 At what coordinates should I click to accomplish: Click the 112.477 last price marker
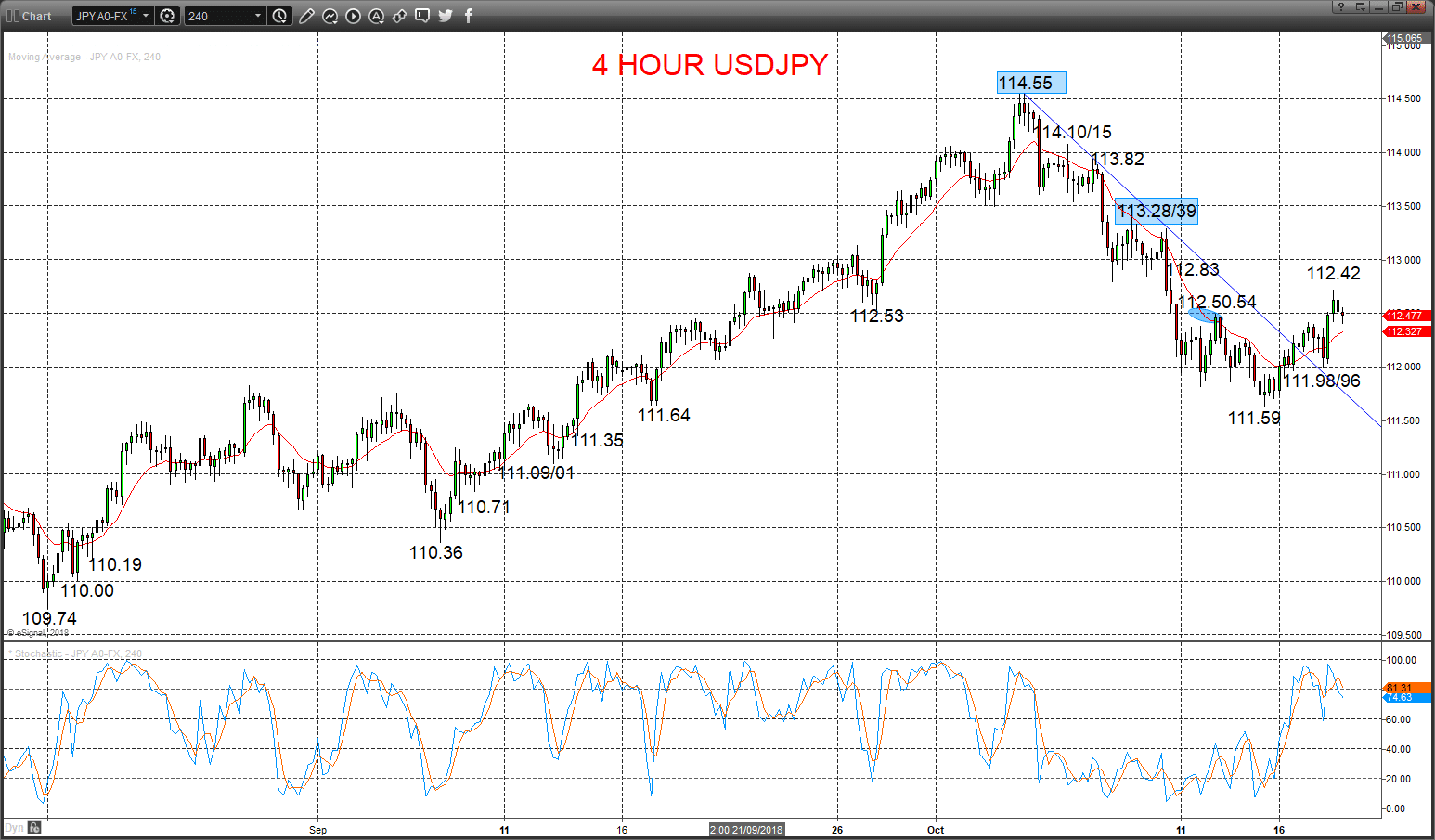coord(1407,316)
